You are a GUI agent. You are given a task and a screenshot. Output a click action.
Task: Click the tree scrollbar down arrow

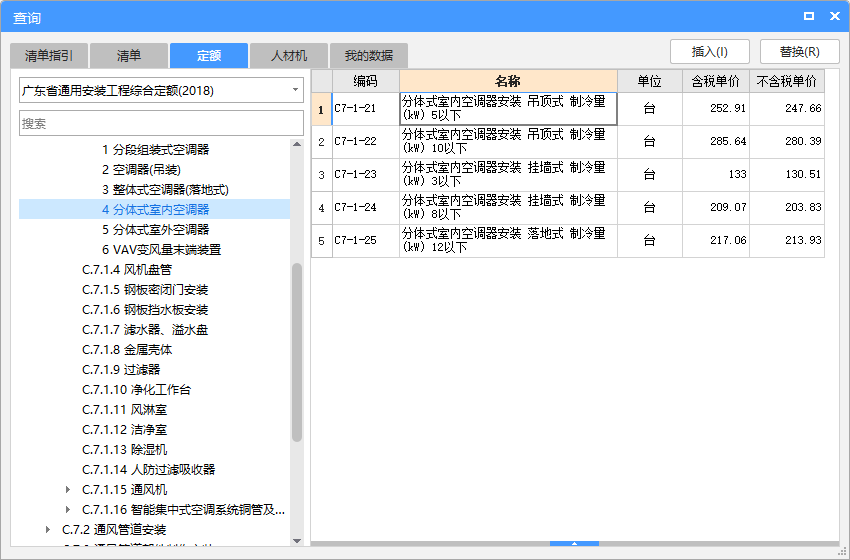click(297, 540)
